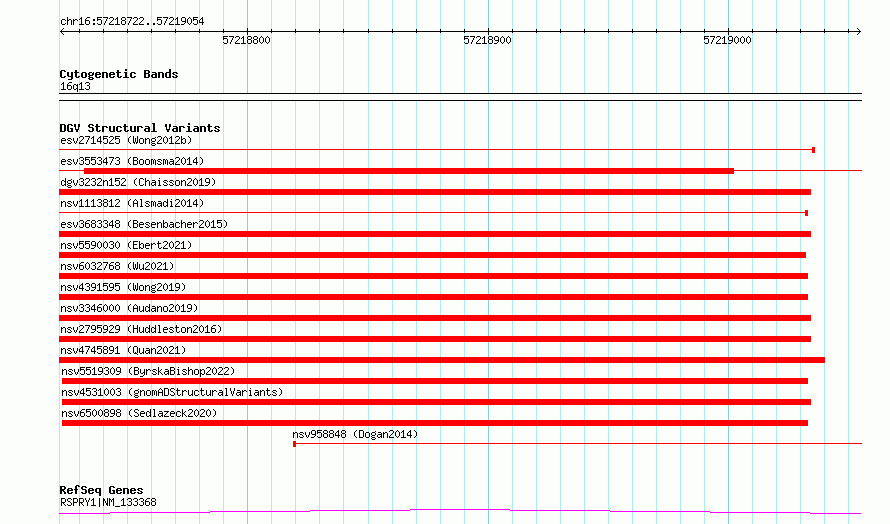Image resolution: width=890 pixels, height=524 pixels.
Task: Click the red bar of dgv3232n152 variant
Action: pos(435,192)
